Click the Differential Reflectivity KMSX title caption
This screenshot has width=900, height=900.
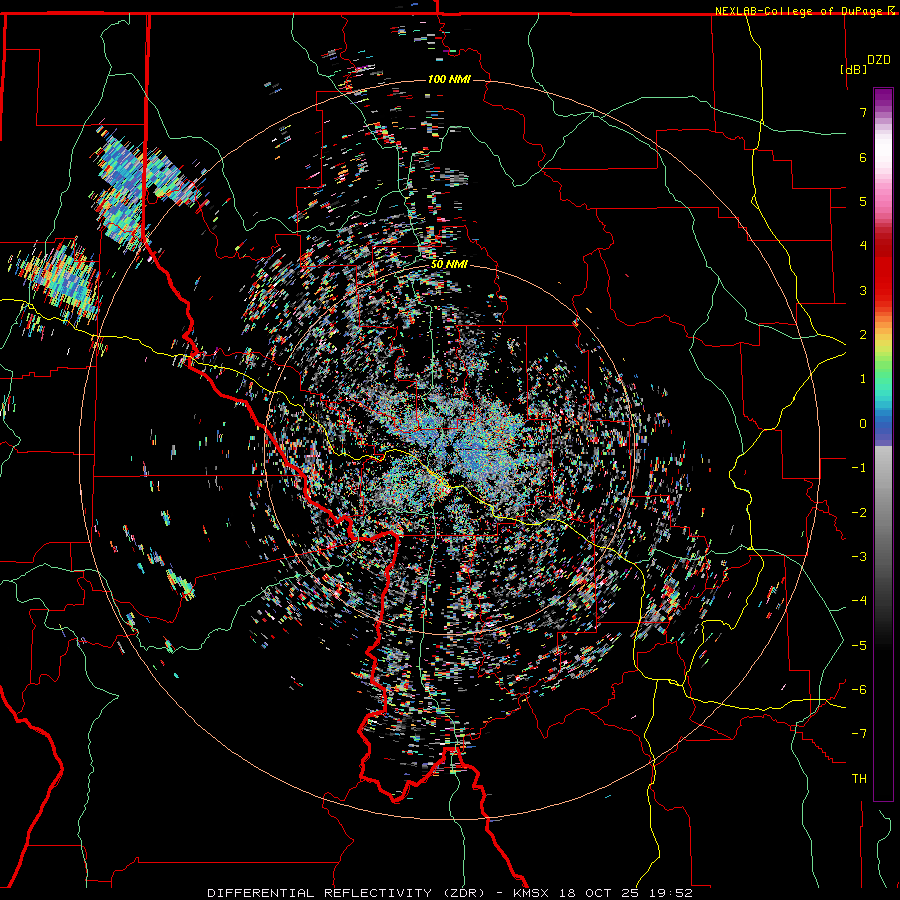(450, 893)
